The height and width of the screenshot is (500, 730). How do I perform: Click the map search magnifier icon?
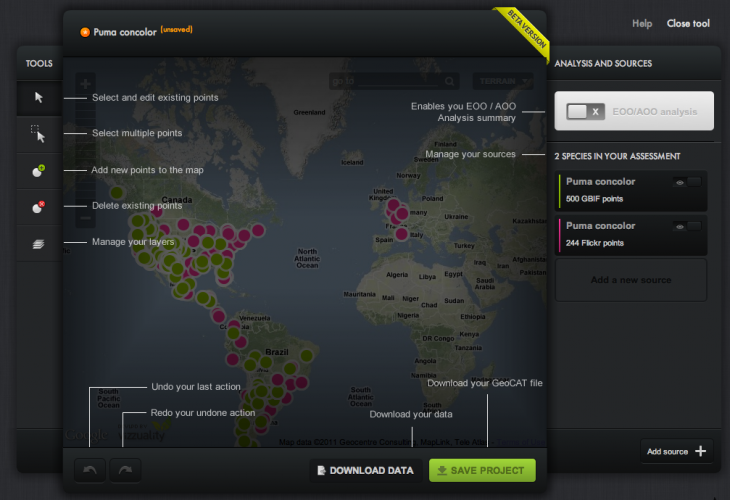[450, 81]
